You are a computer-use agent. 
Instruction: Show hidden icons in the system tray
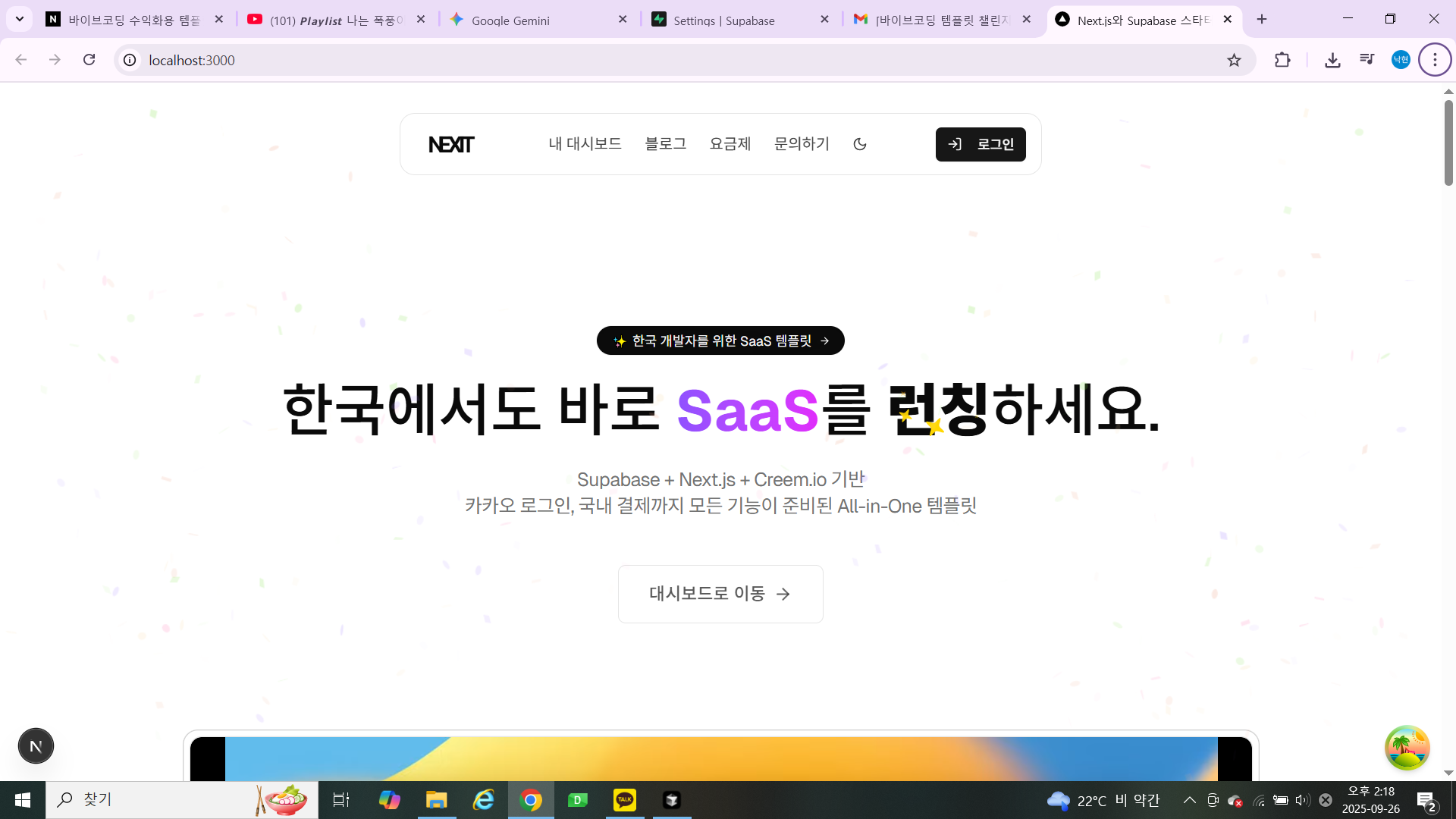pyautogui.click(x=1189, y=800)
